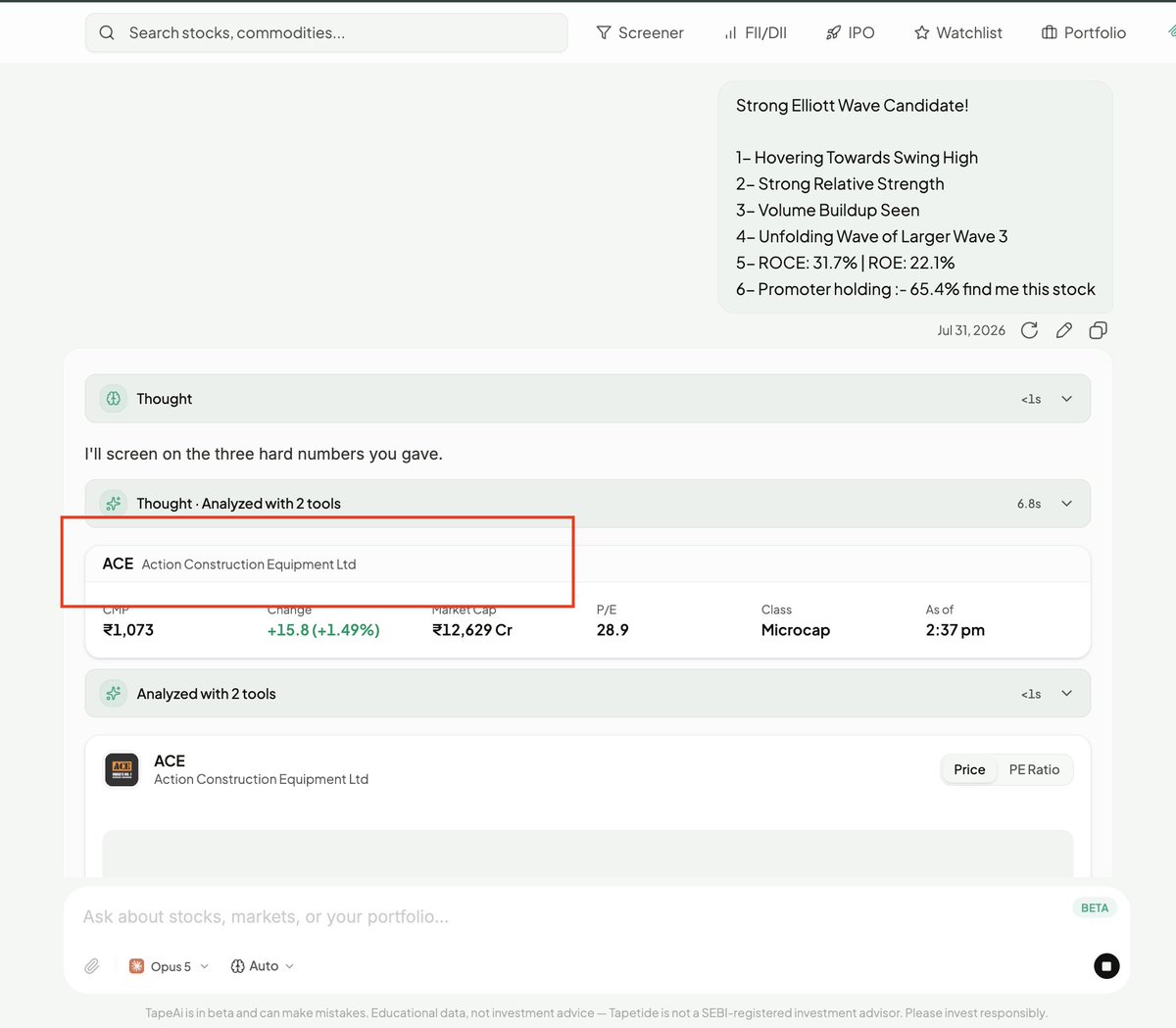Click the CMP value ₹1,073
Viewport: 1176px width, 1028px height.
point(128,630)
